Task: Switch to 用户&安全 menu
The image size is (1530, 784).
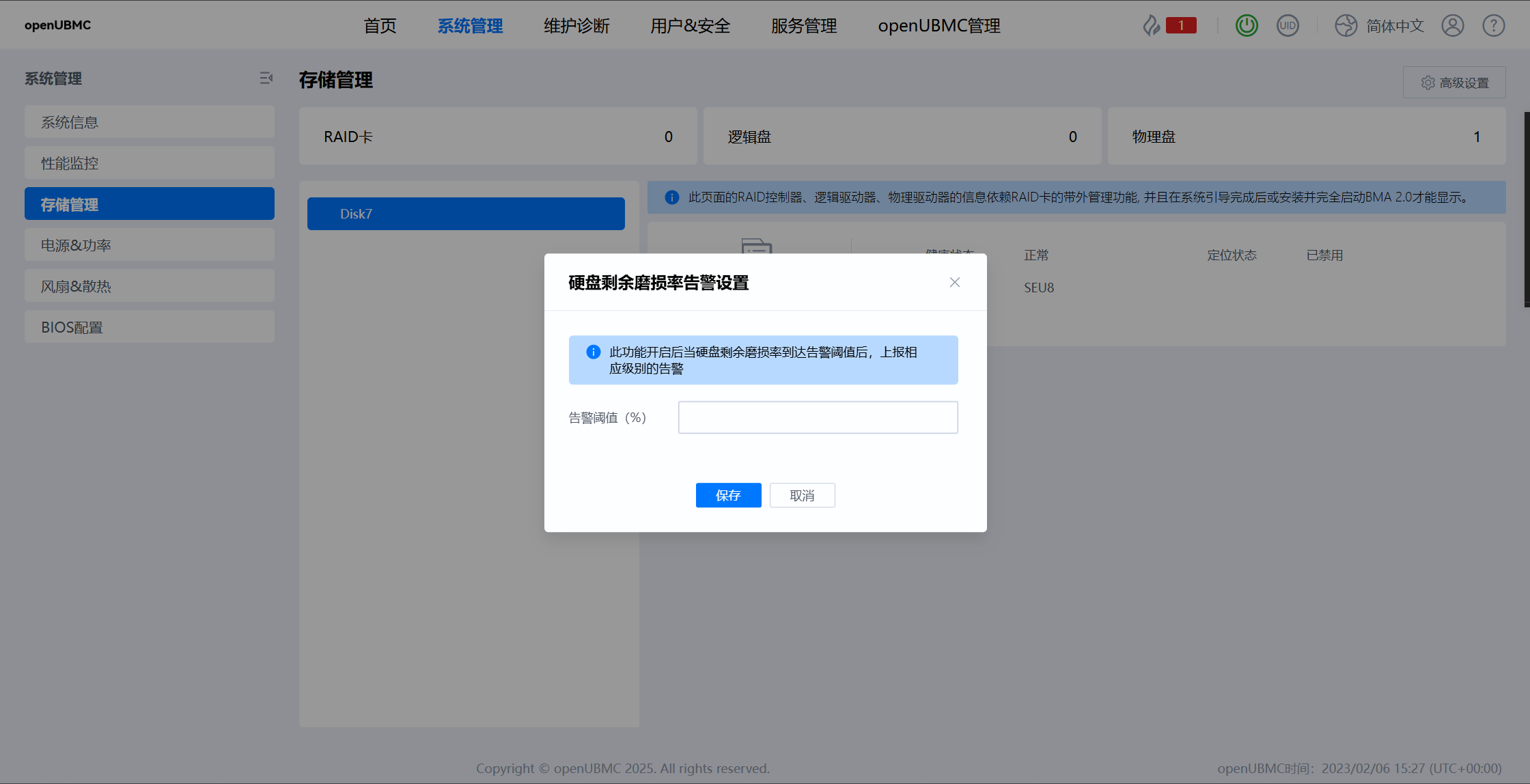Action: pos(690,26)
